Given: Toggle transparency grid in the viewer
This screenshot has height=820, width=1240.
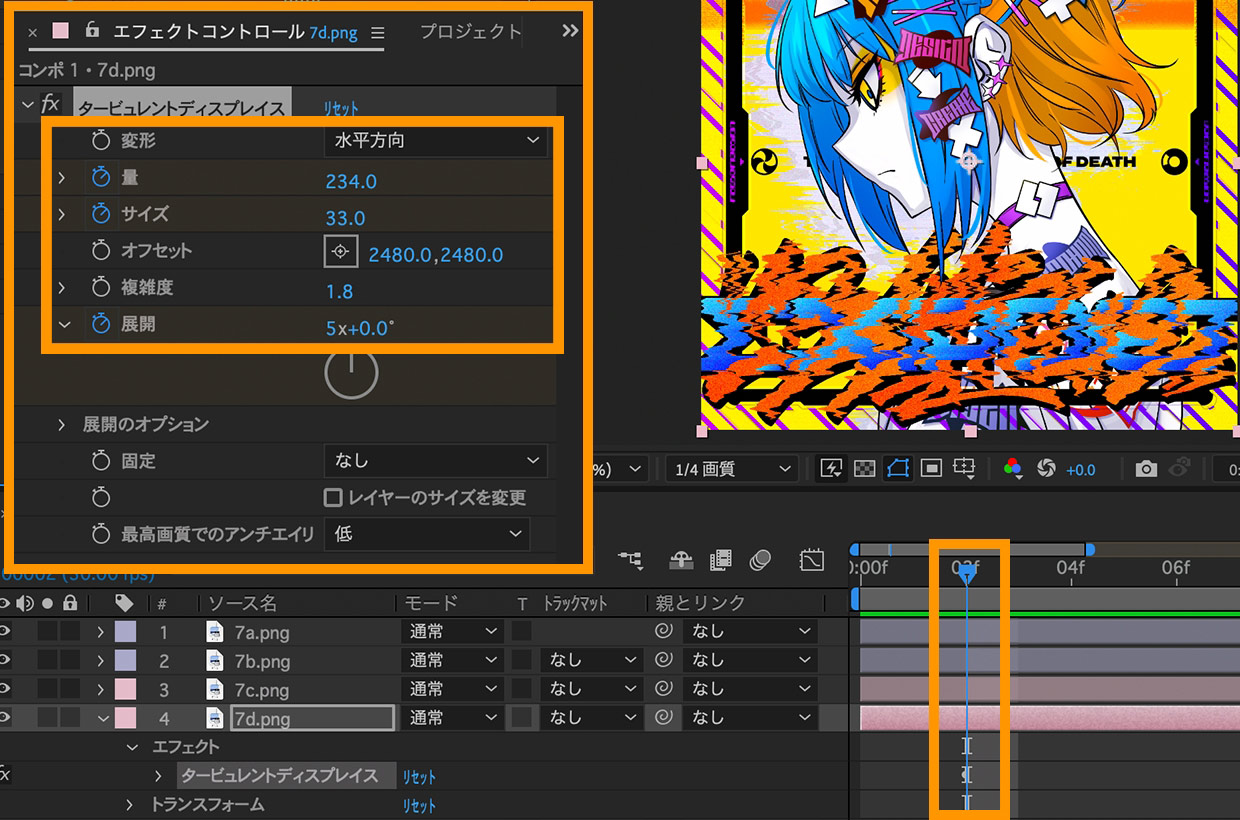Looking at the screenshot, I should point(864,468).
